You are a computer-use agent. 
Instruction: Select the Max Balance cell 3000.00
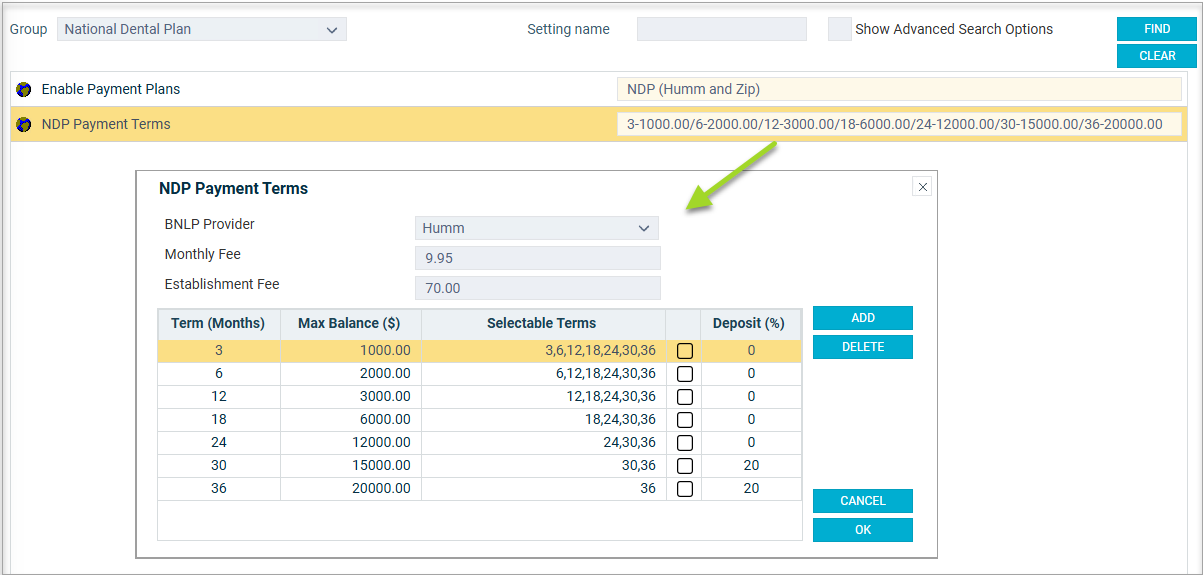tap(350, 397)
